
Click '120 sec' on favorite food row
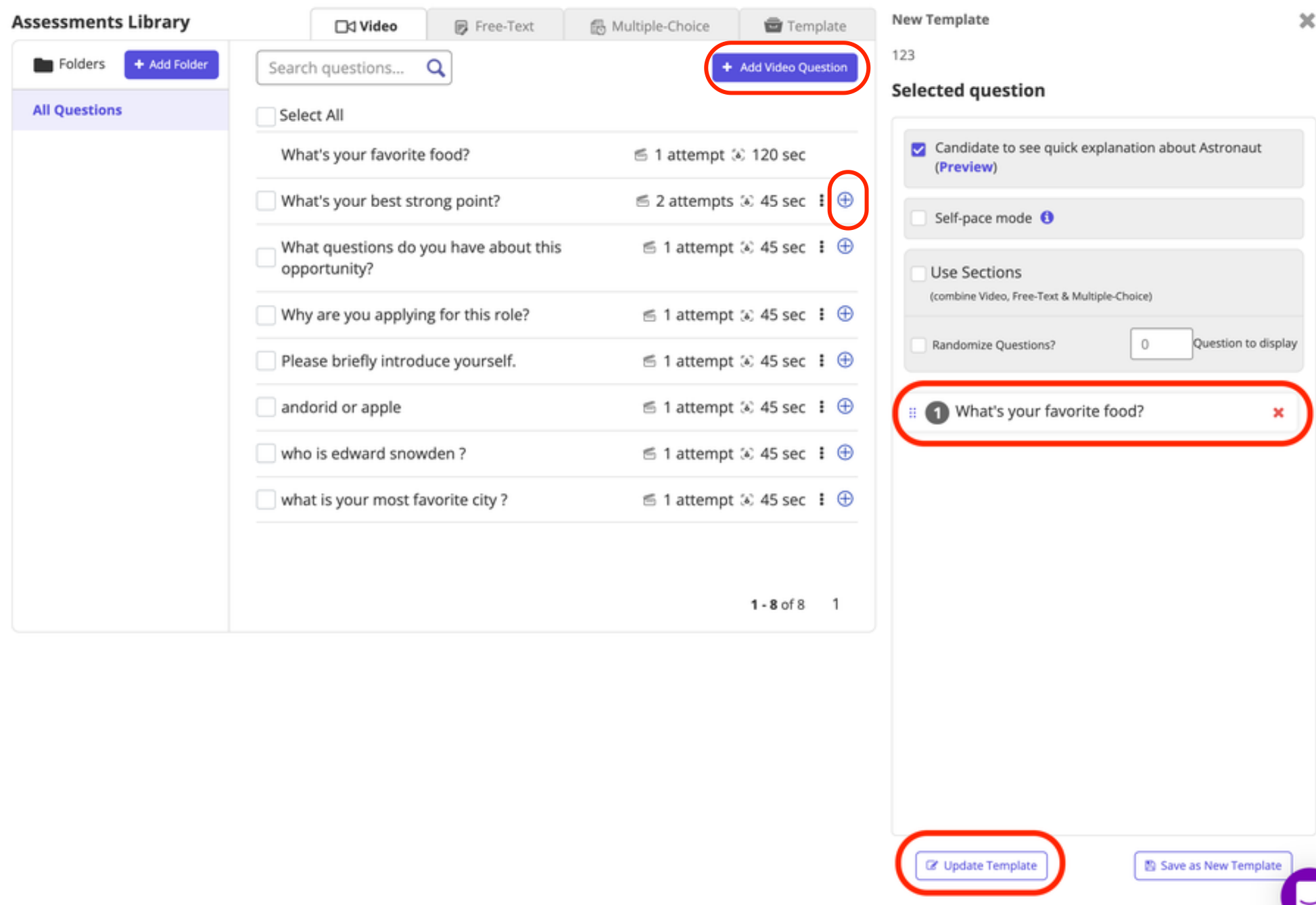pyautogui.click(x=778, y=155)
